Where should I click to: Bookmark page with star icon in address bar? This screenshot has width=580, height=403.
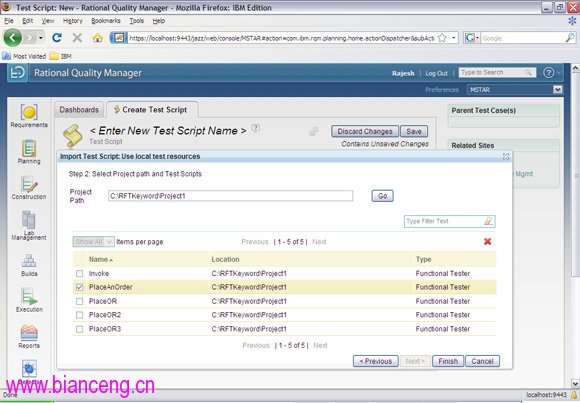coord(442,38)
